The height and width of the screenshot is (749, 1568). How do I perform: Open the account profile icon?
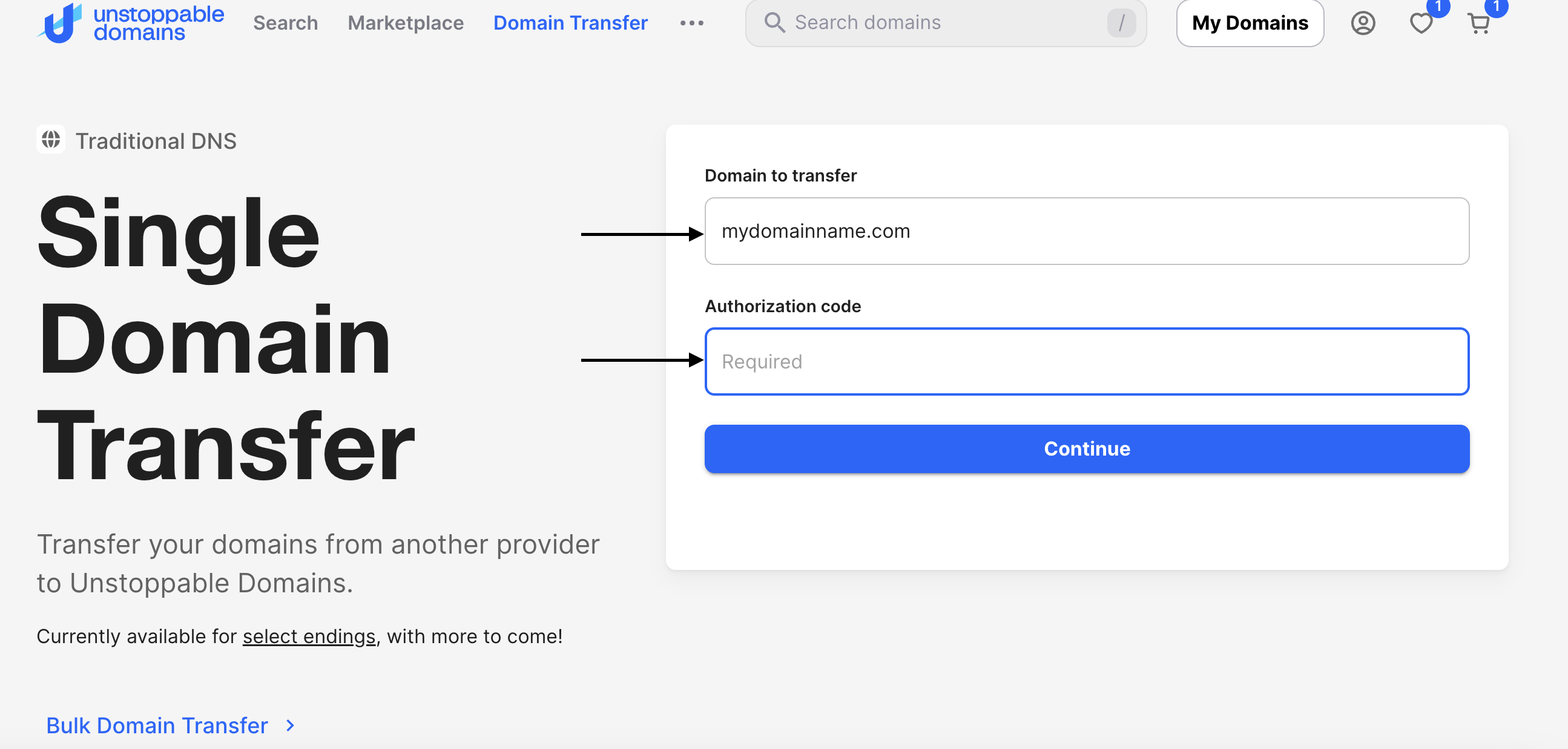tap(1363, 23)
